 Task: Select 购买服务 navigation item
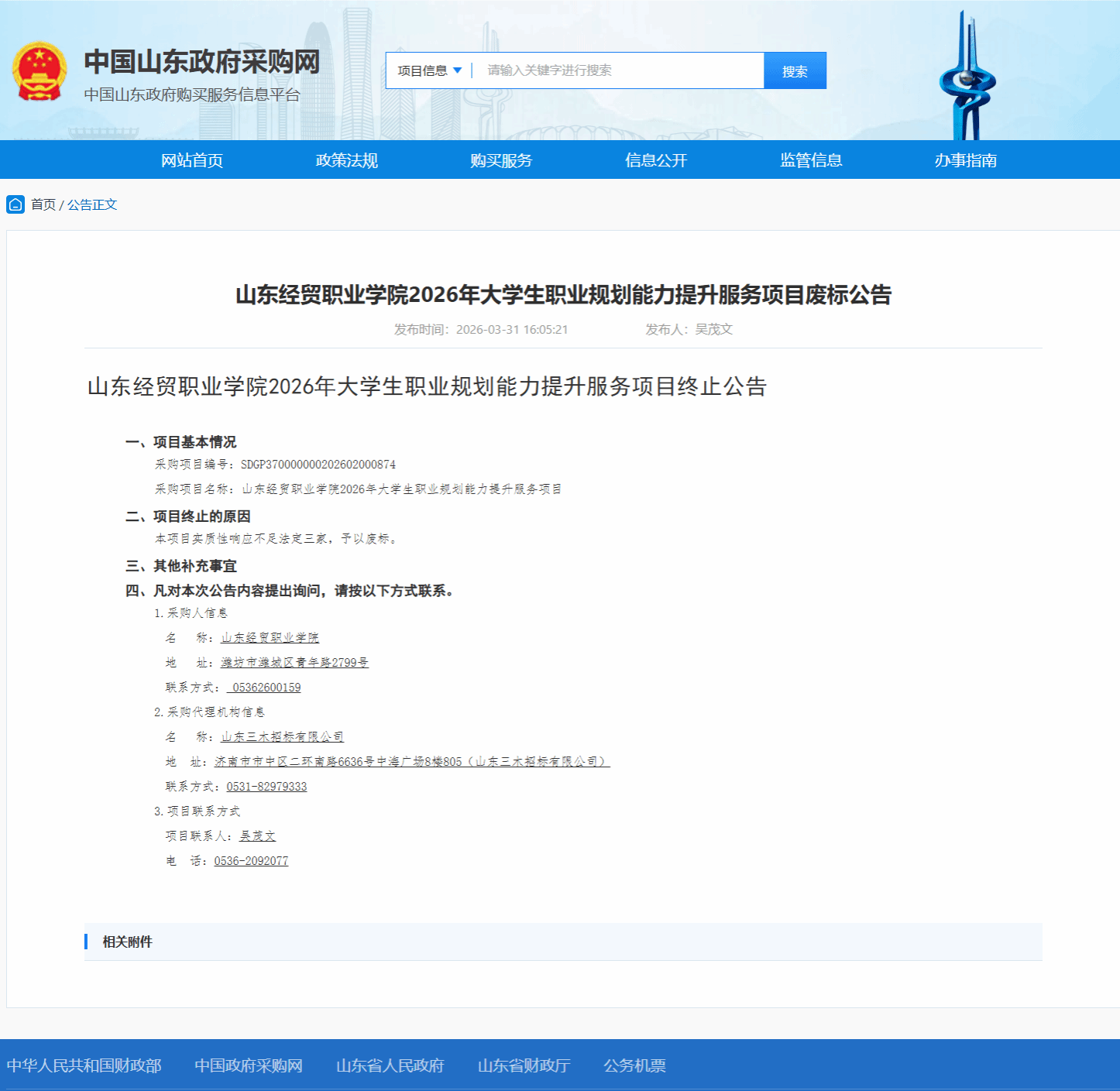pyautogui.click(x=501, y=160)
